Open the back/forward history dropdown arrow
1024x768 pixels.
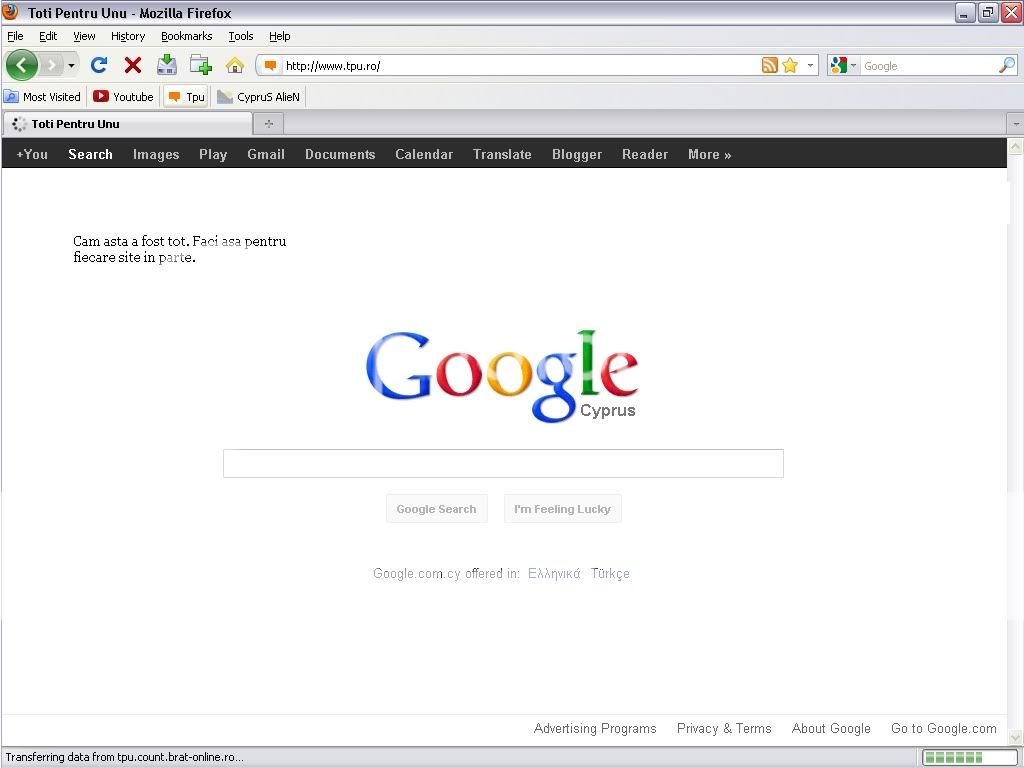71,65
